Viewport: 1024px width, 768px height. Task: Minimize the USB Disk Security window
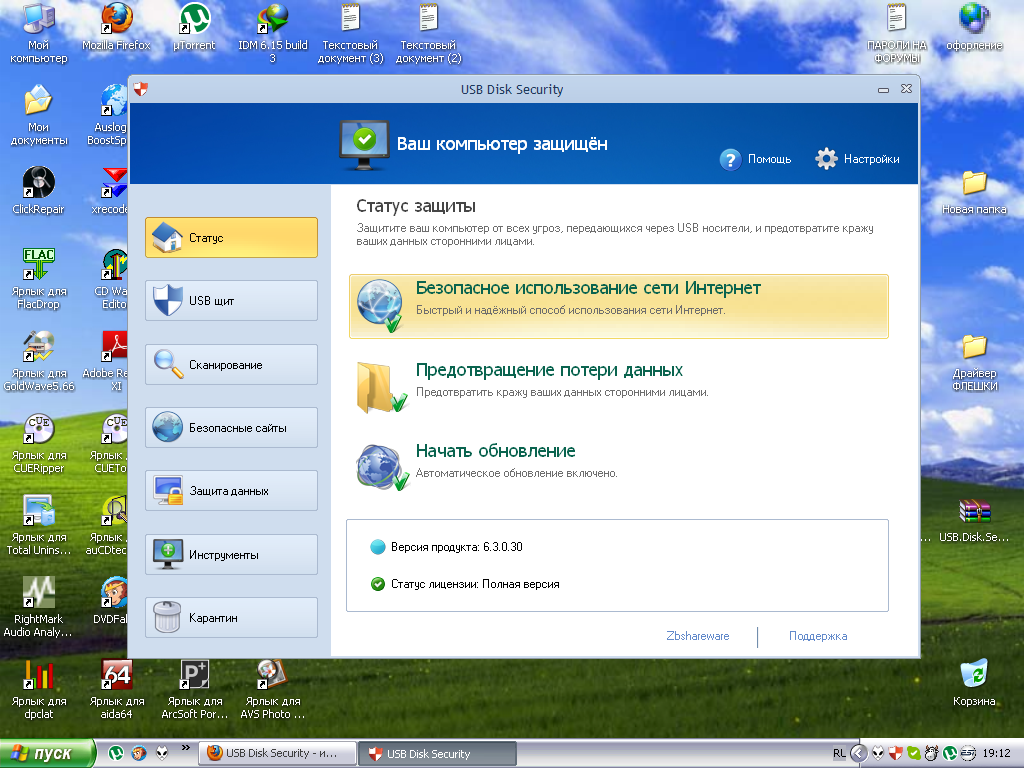[884, 89]
